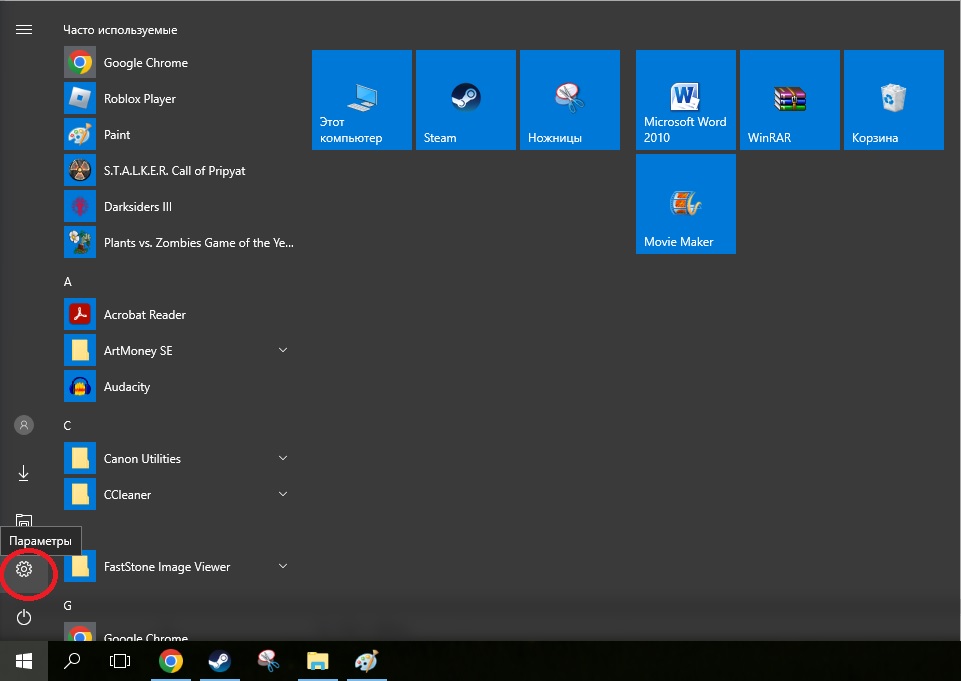Viewport: 961px width, 681px height.
Task: Open Roblox Player from app list
Action: 179,99
